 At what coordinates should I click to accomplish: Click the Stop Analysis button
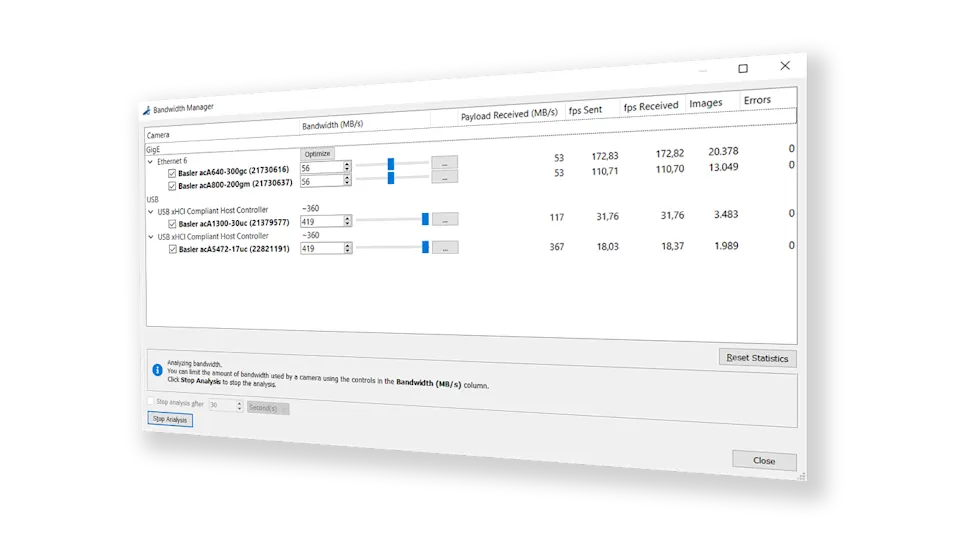[170, 419]
